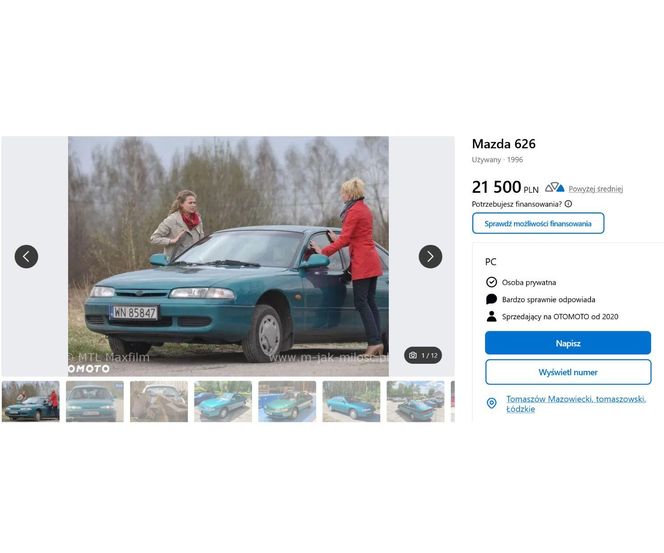The image size is (664, 553).
Task: Click the location pin icon
Action: tap(492, 403)
